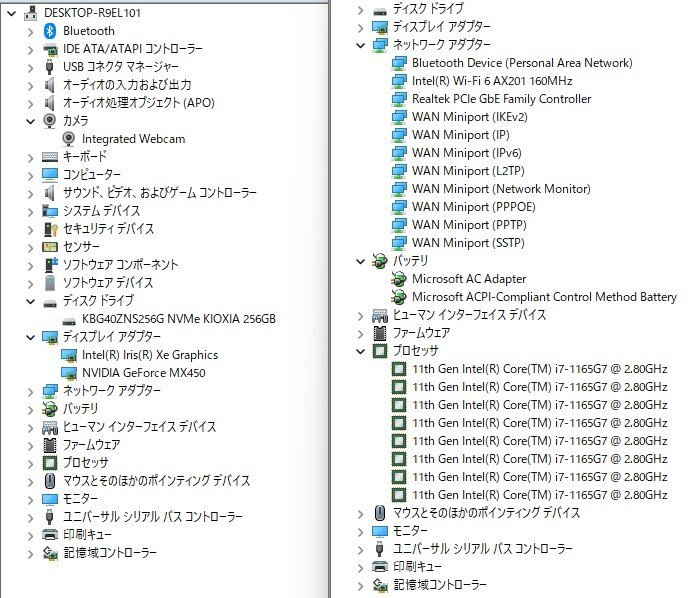Click the NVIDIA GeForce MX450 adapter icon
689x598 pixels.
69,373
